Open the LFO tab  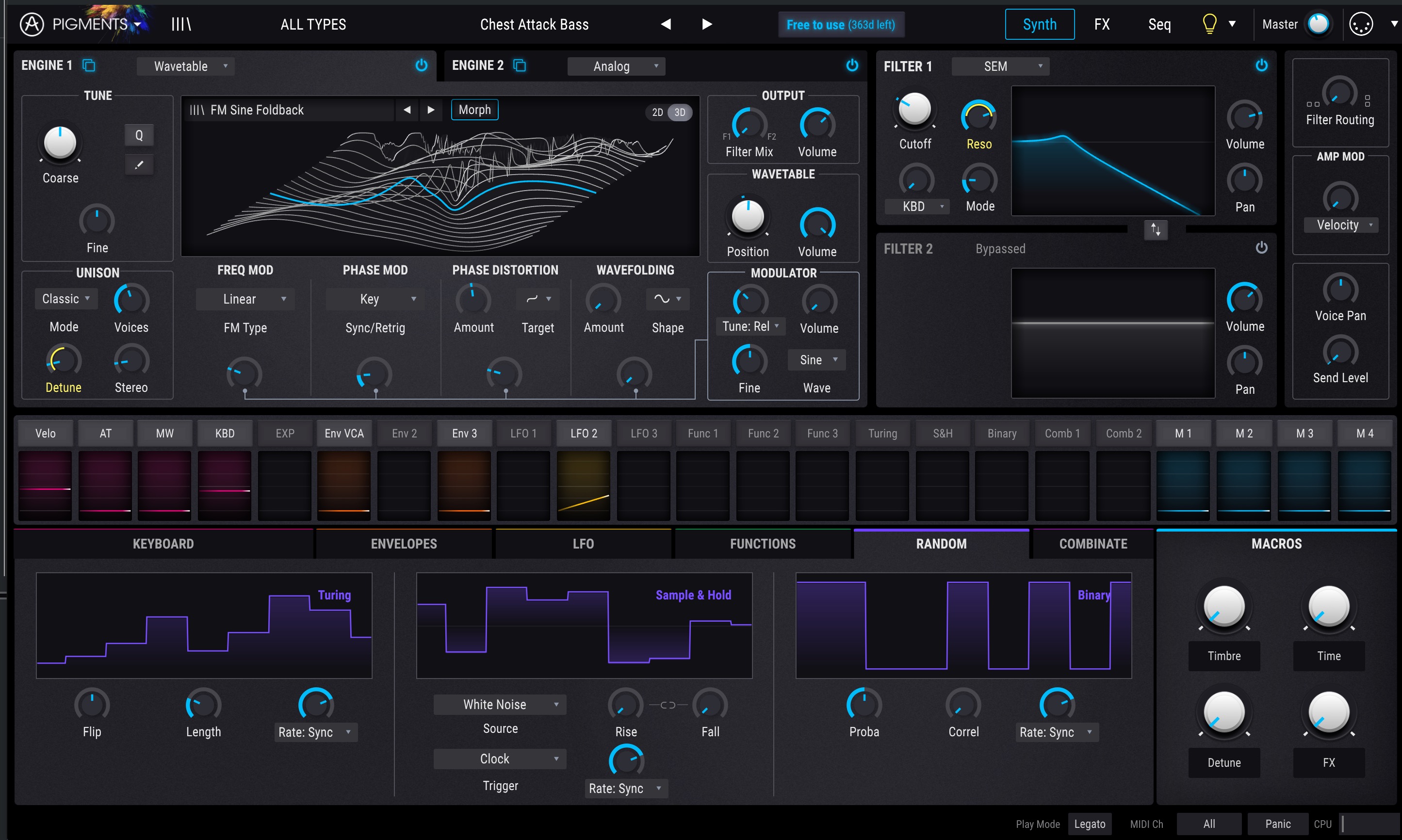pos(583,544)
